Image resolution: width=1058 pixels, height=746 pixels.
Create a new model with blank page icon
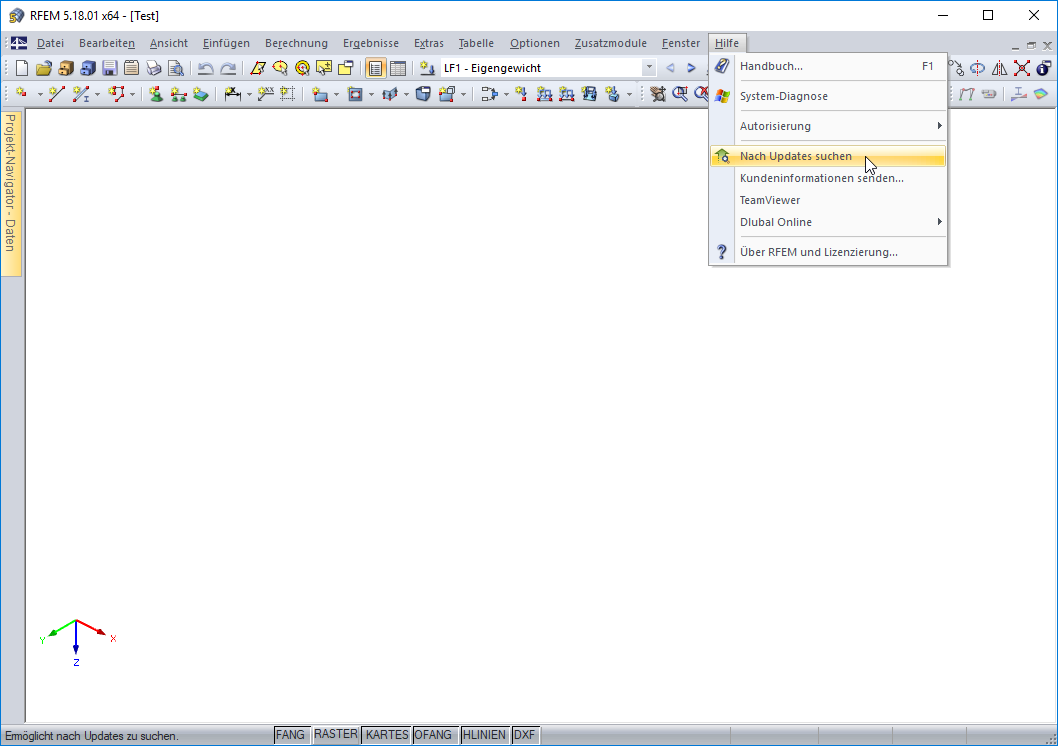(x=22, y=68)
